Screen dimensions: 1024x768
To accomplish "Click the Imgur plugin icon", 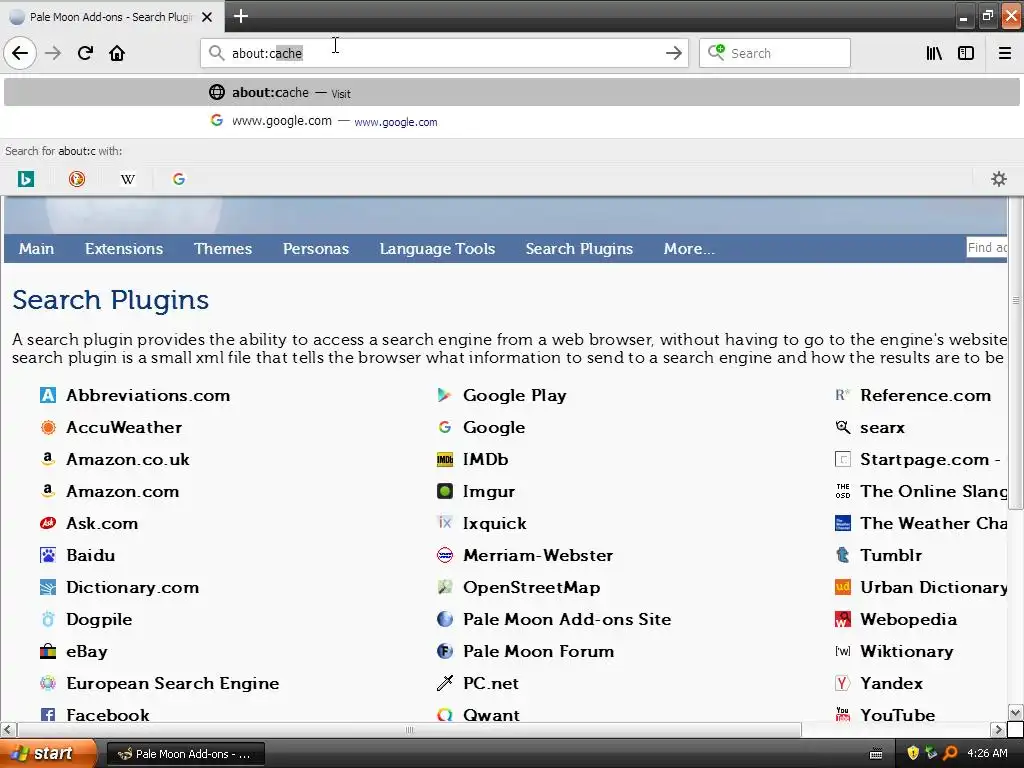I will [x=445, y=491].
